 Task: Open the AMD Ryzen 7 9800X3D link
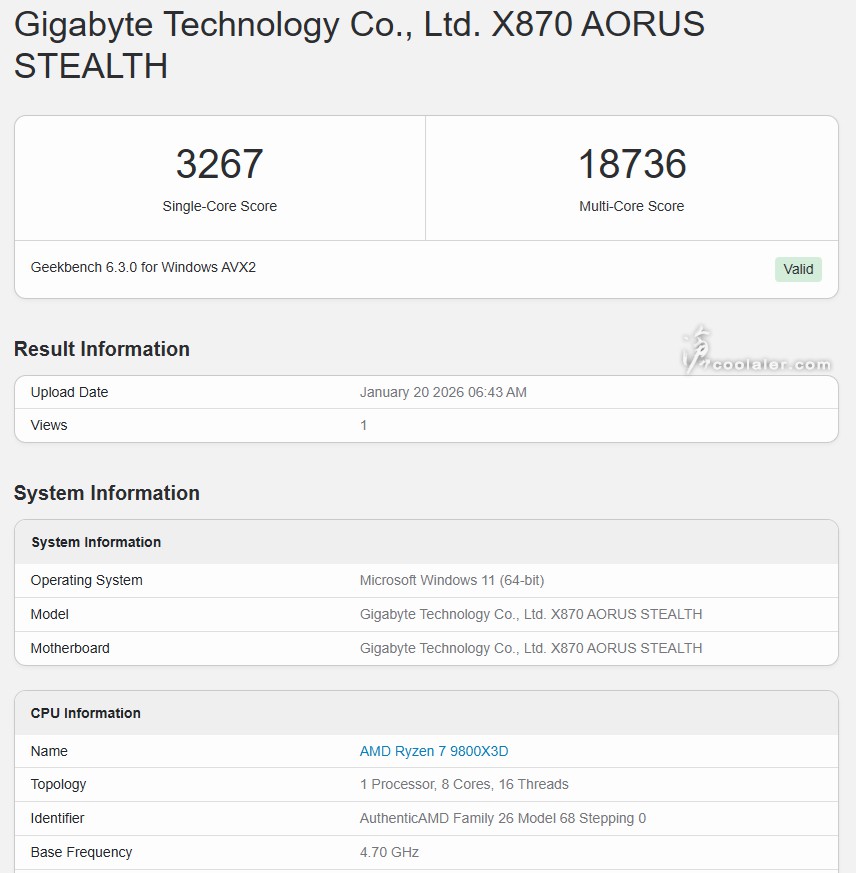(434, 751)
